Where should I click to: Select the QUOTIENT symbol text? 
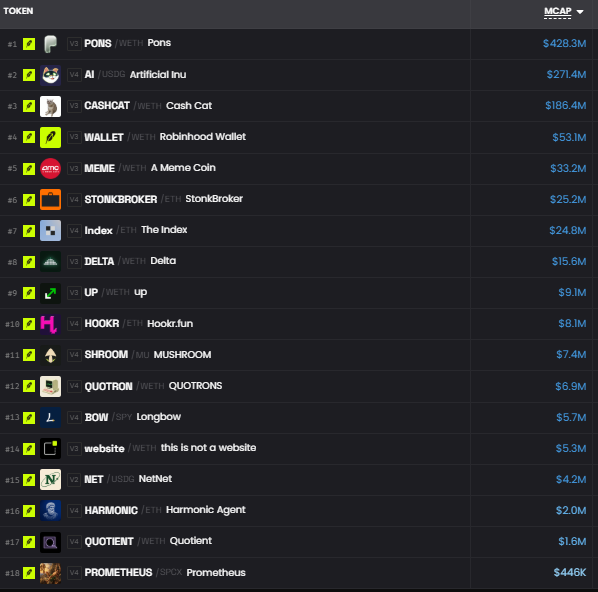(x=109, y=541)
